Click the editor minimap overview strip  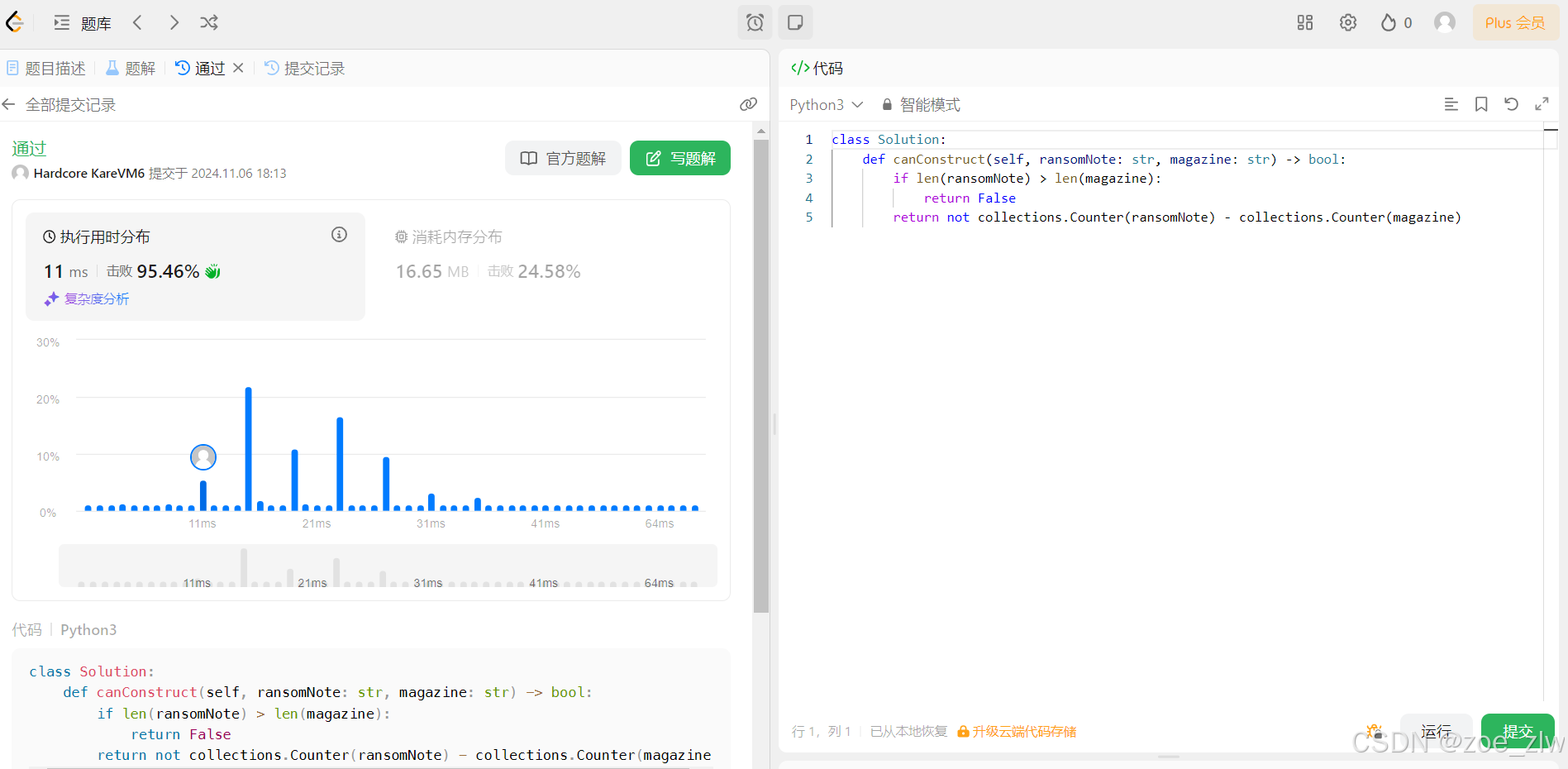coord(1551,413)
